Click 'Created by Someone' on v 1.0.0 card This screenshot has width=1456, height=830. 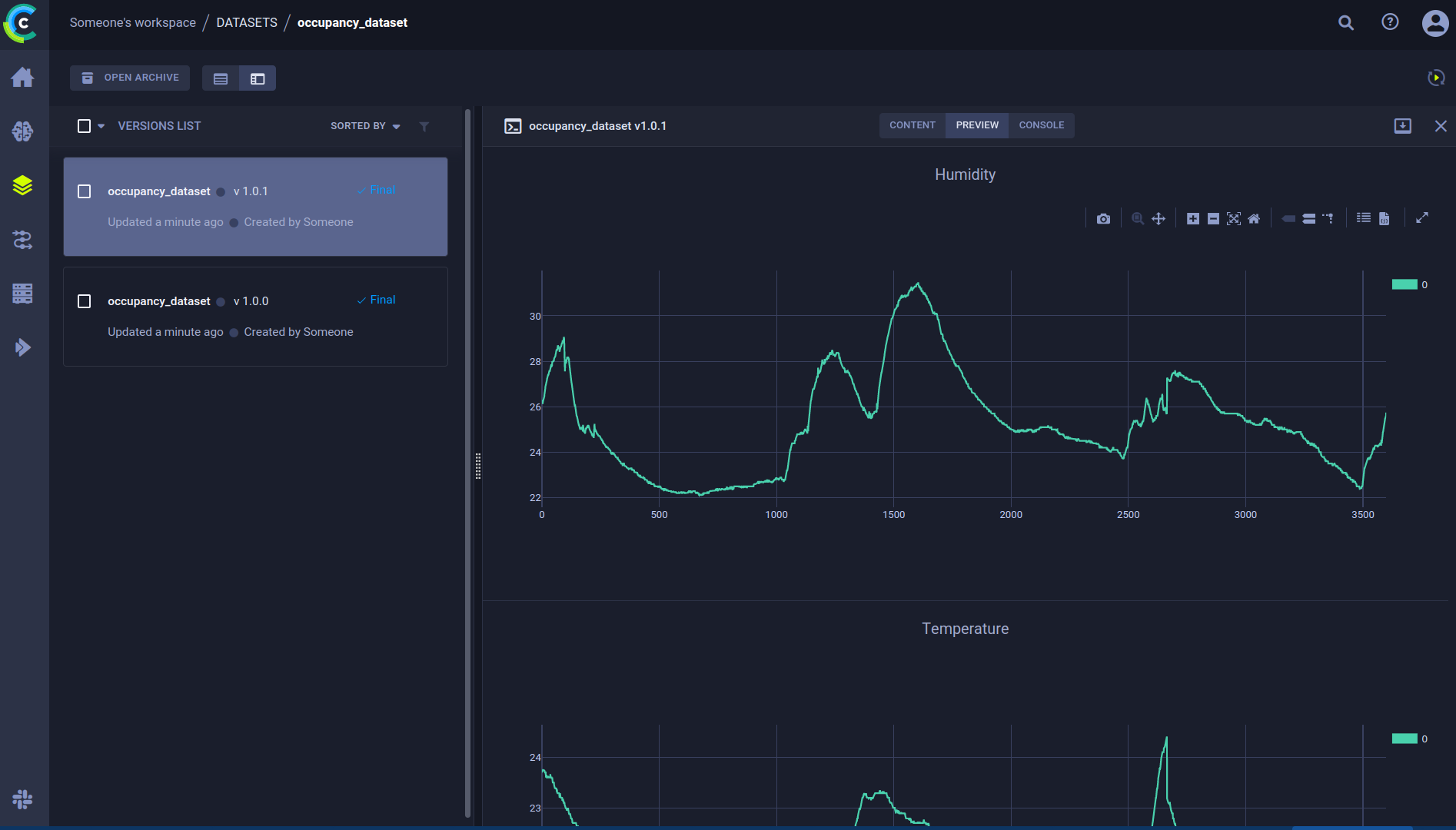[x=298, y=332]
